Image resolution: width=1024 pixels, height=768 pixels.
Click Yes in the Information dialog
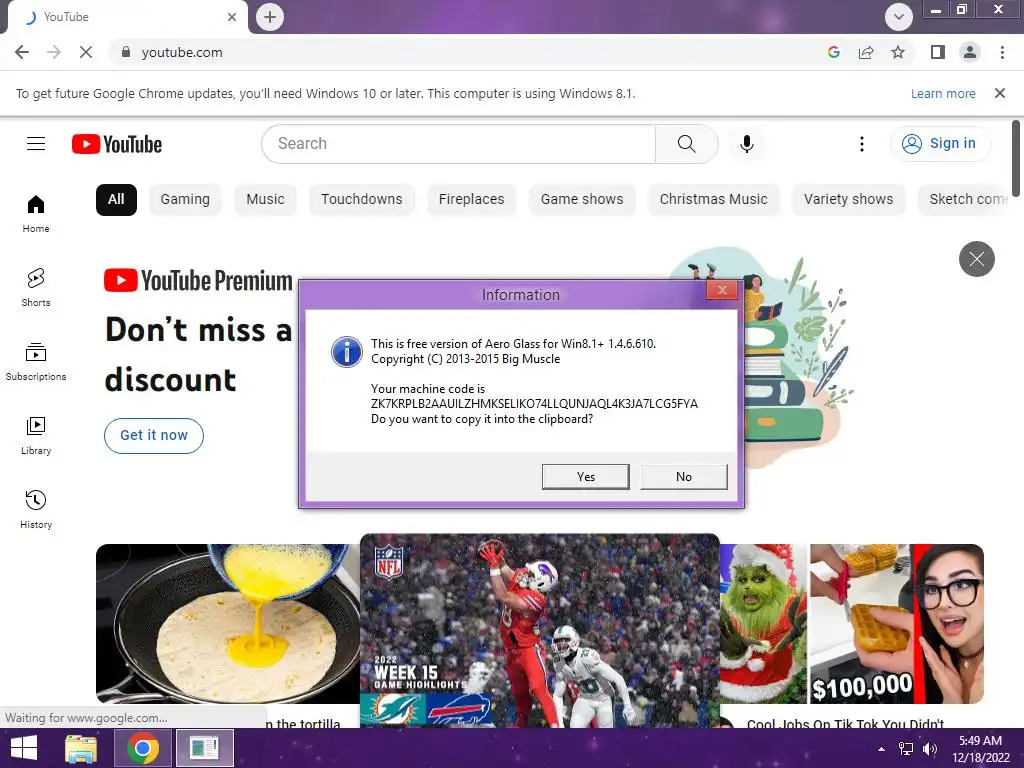[x=586, y=477]
